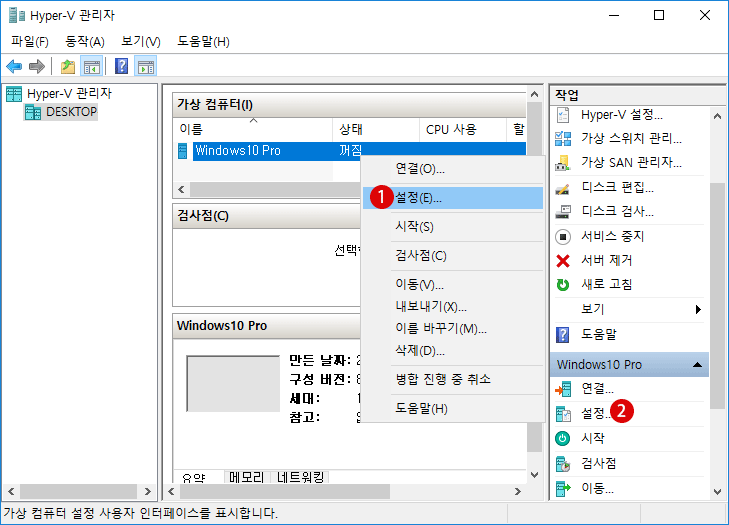The width and height of the screenshot is (729, 525).
Task: Switch to the 네트워킹 tab
Action: [300, 477]
